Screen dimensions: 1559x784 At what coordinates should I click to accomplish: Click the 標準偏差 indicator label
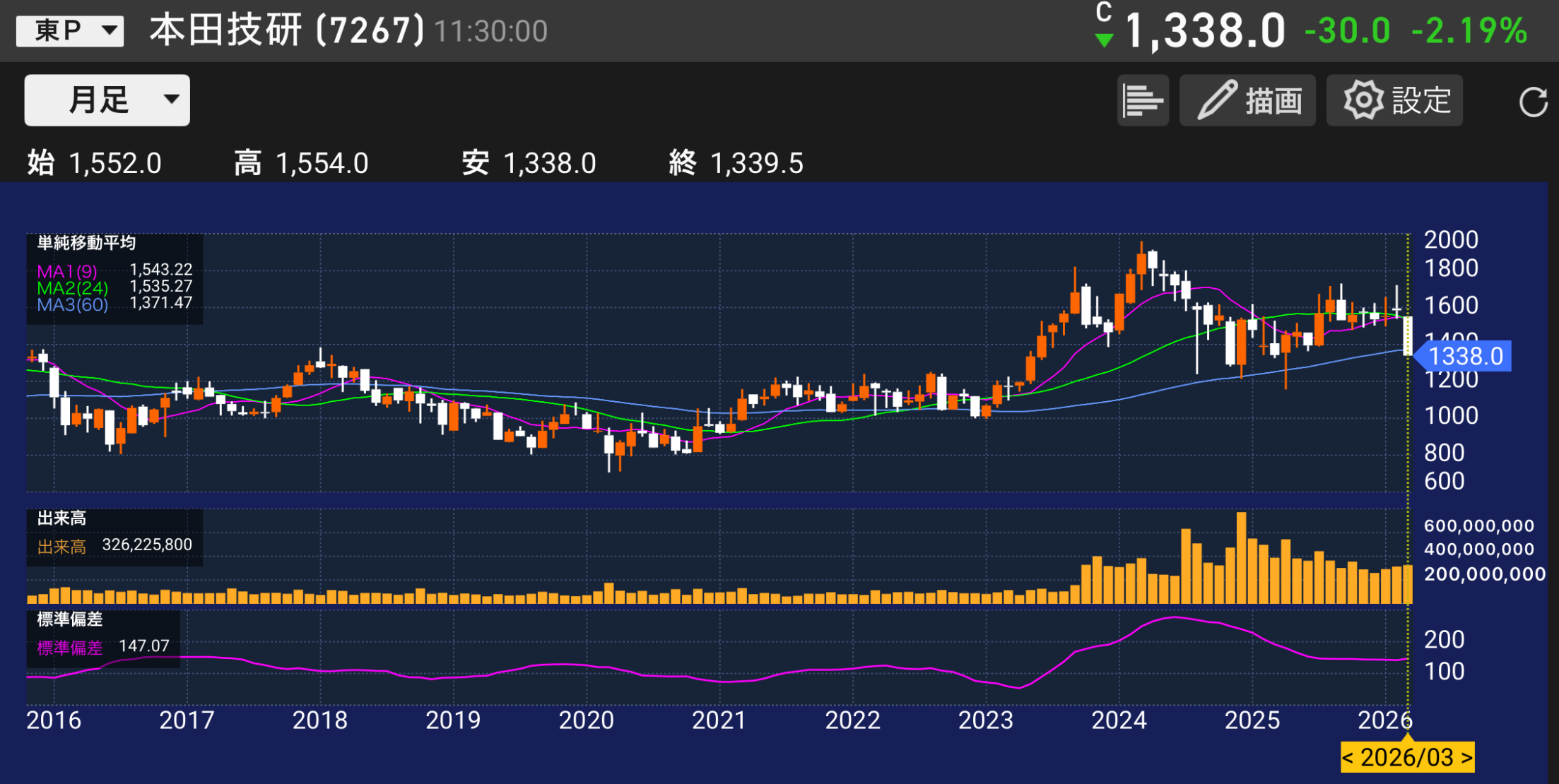point(69,619)
